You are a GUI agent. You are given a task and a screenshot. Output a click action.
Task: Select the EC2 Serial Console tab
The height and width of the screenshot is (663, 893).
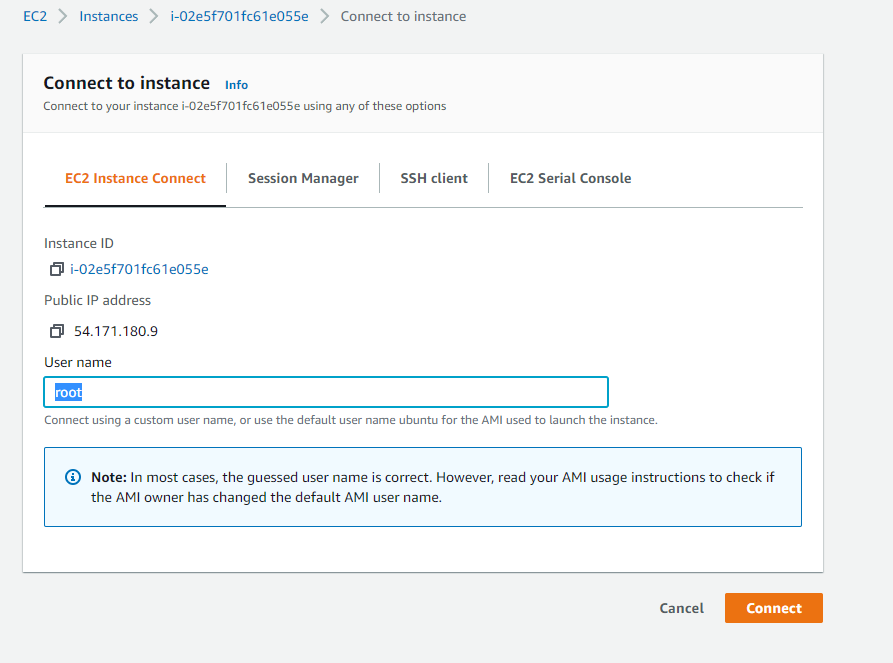pos(570,178)
